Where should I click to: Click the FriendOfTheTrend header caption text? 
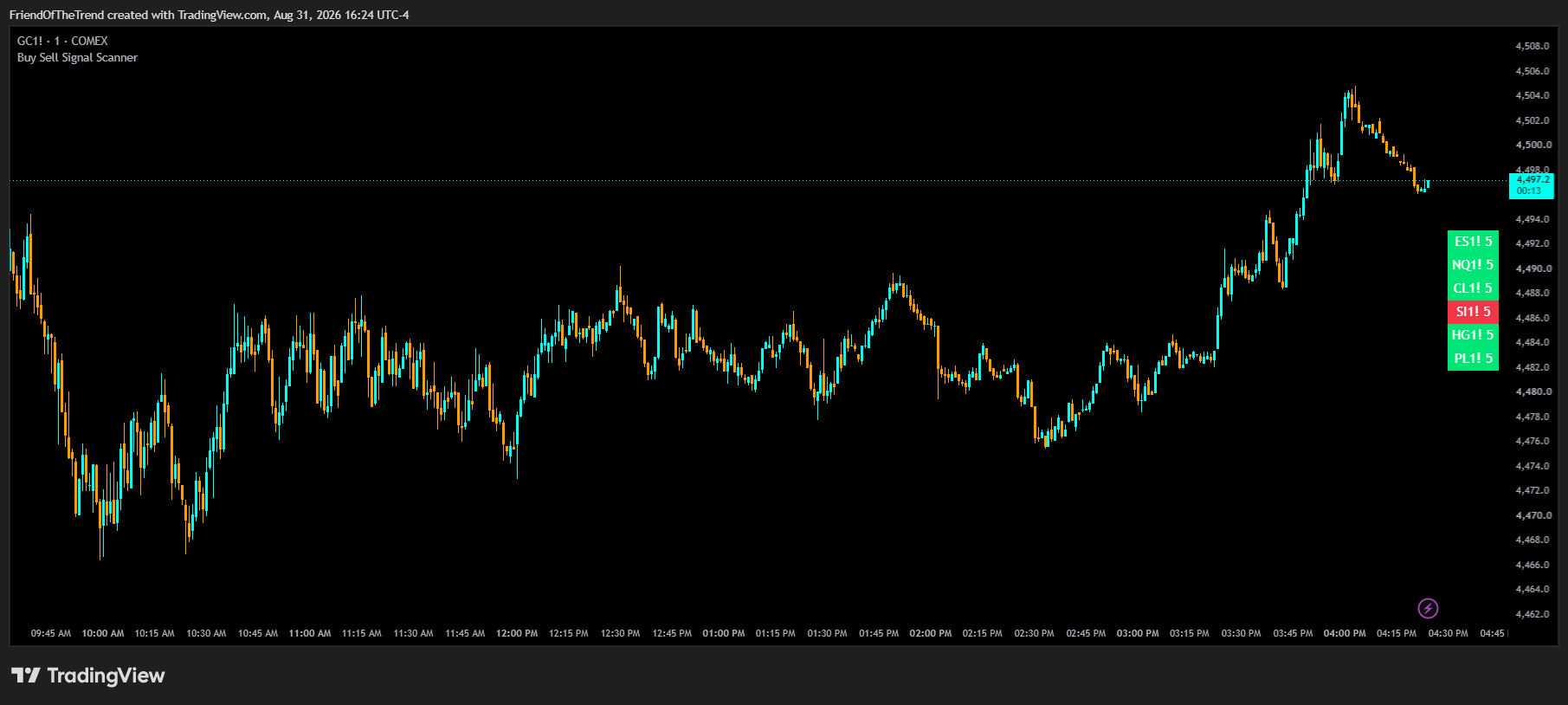tap(209, 15)
